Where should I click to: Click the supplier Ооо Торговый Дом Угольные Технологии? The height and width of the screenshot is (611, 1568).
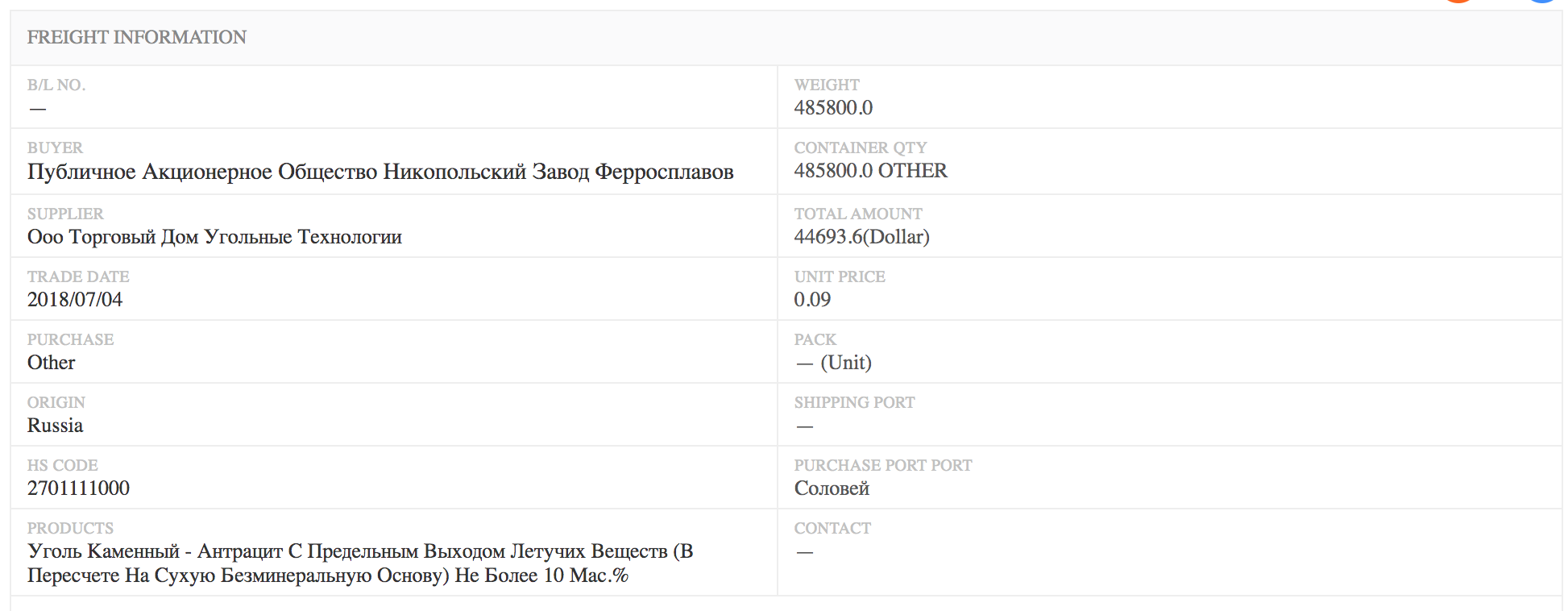coord(214,237)
